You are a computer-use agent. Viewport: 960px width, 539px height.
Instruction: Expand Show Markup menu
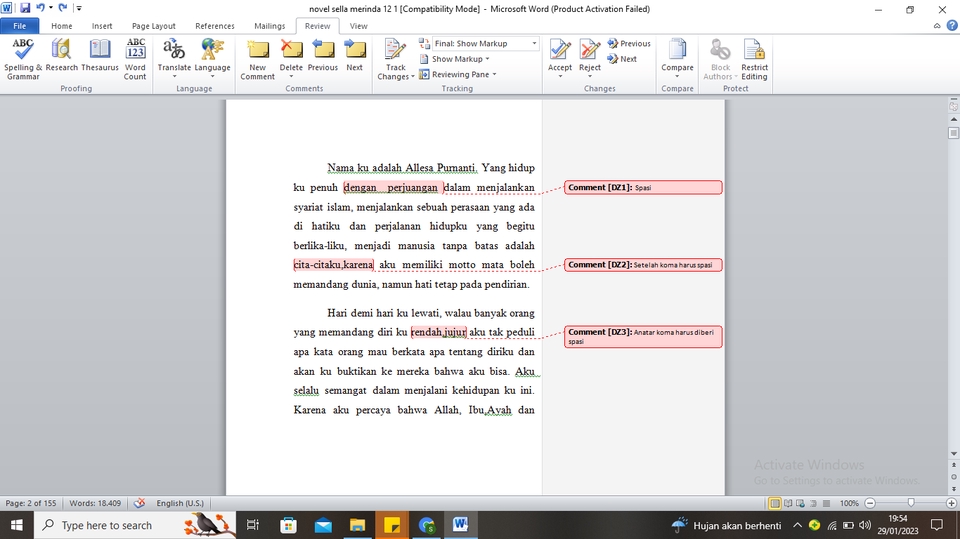coord(456,59)
